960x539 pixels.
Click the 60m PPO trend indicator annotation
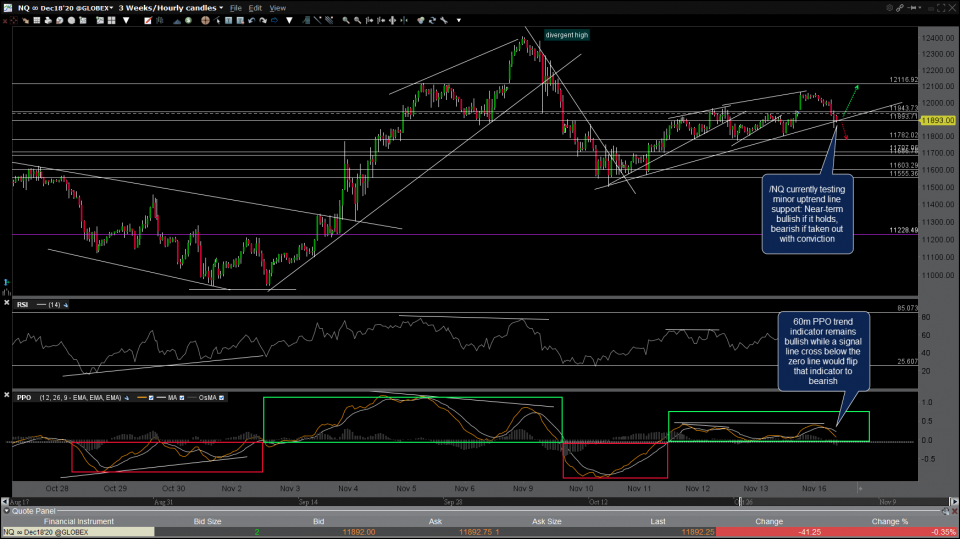(823, 351)
